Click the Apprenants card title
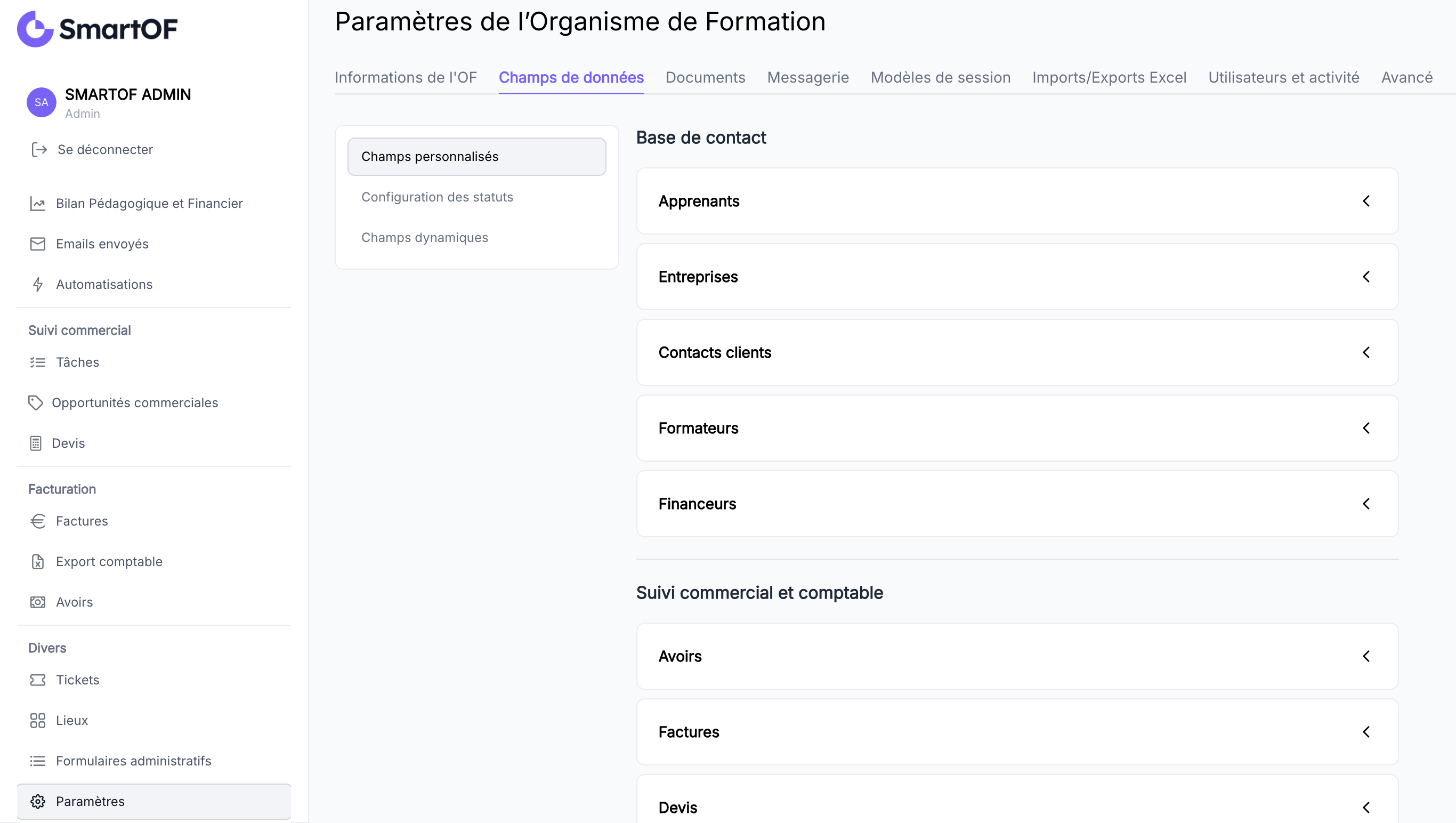 coord(699,201)
